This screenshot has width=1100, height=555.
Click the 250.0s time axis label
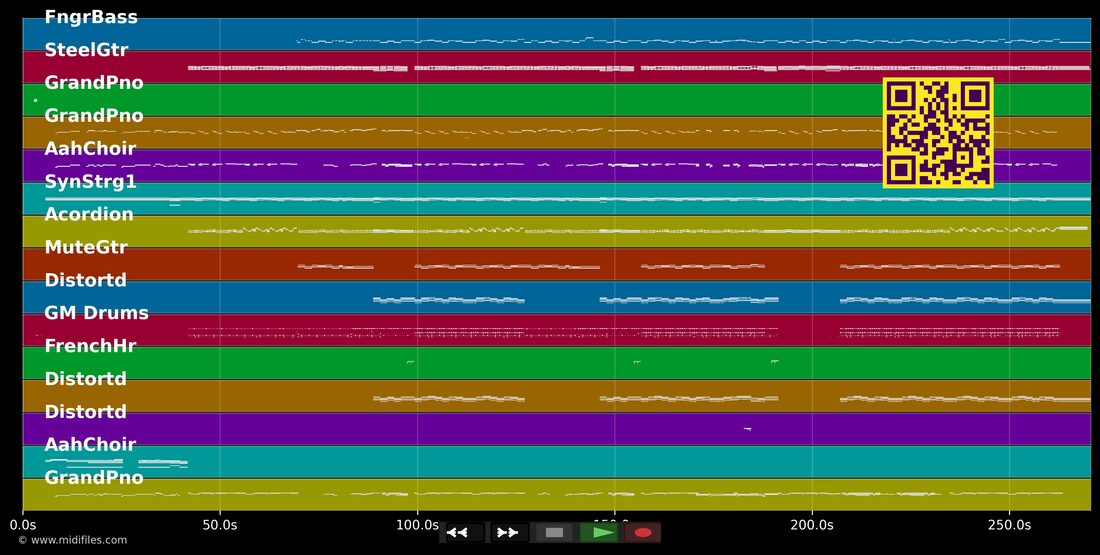tap(1009, 525)
